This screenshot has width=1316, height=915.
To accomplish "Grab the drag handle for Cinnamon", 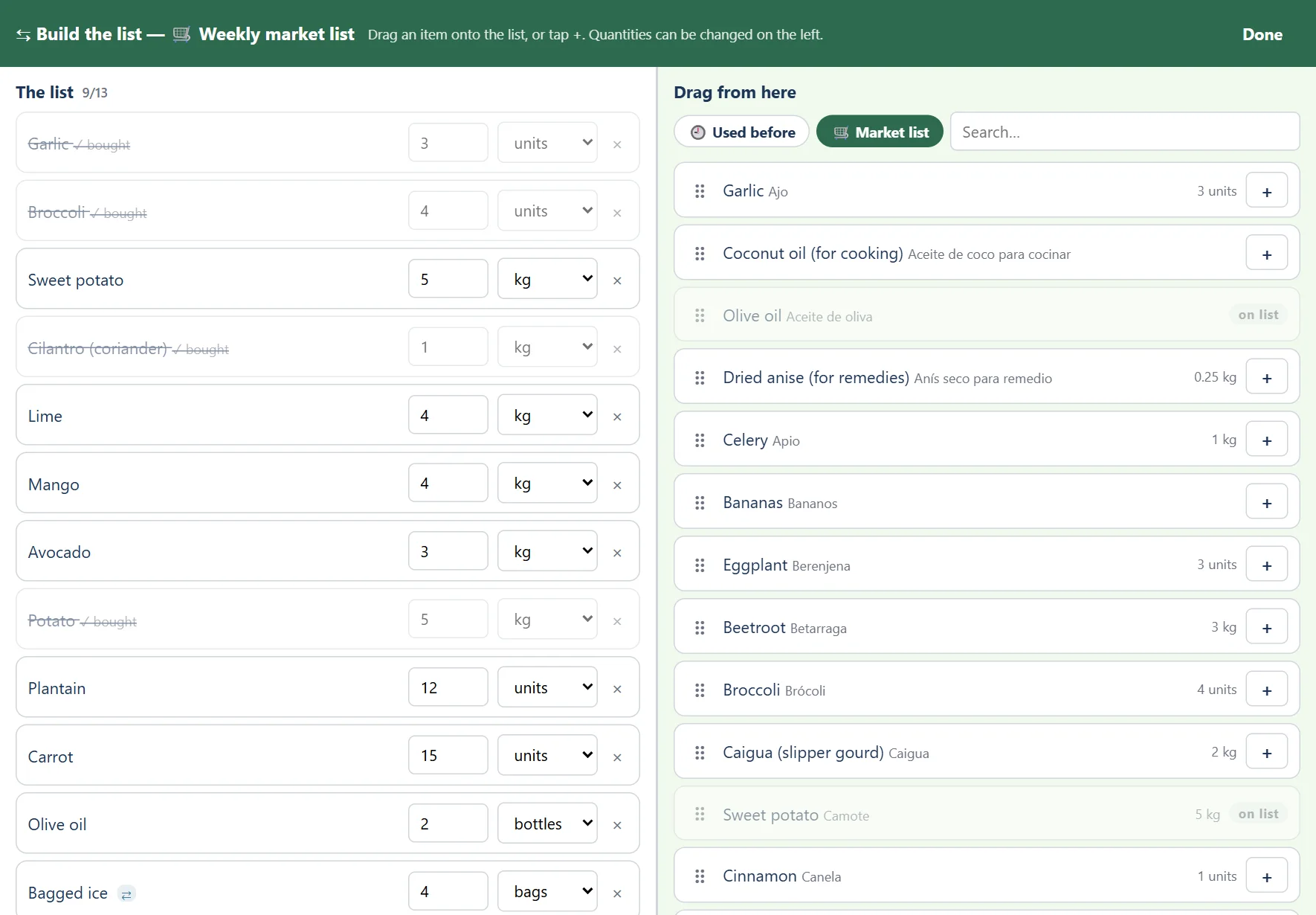I will (700, 876).
